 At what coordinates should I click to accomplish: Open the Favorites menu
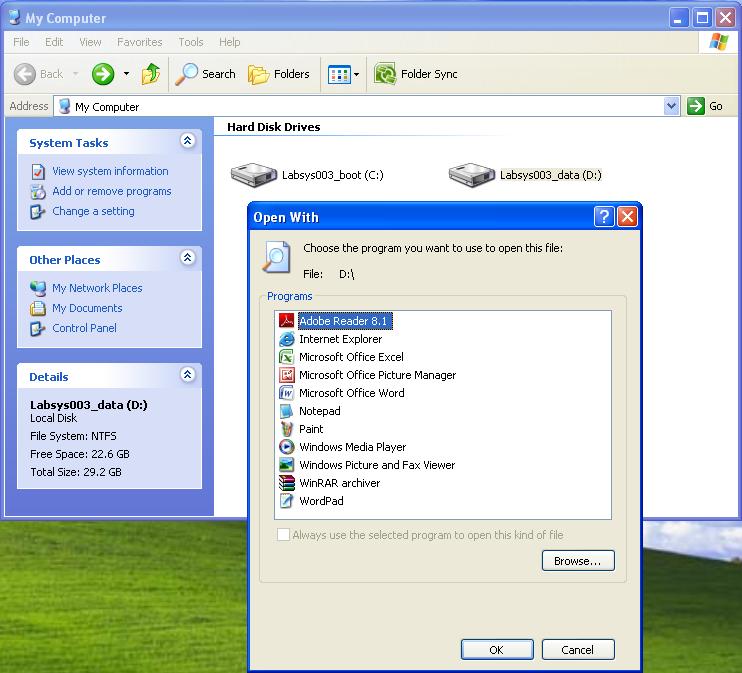(x=140, y=42)
